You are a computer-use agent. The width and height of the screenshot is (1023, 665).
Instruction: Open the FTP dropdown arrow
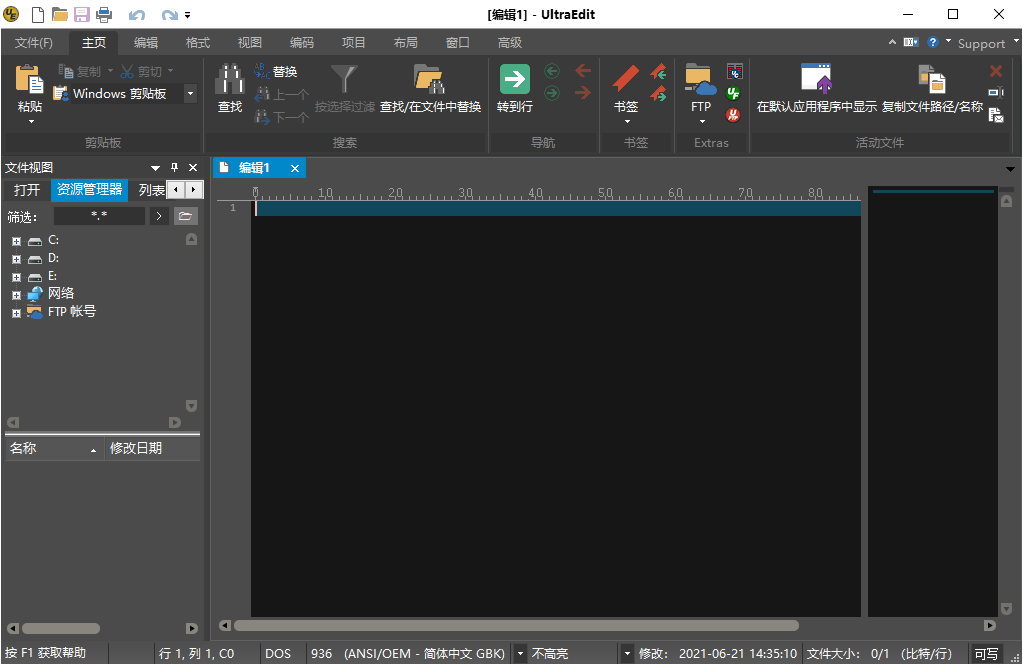(702, 121)
